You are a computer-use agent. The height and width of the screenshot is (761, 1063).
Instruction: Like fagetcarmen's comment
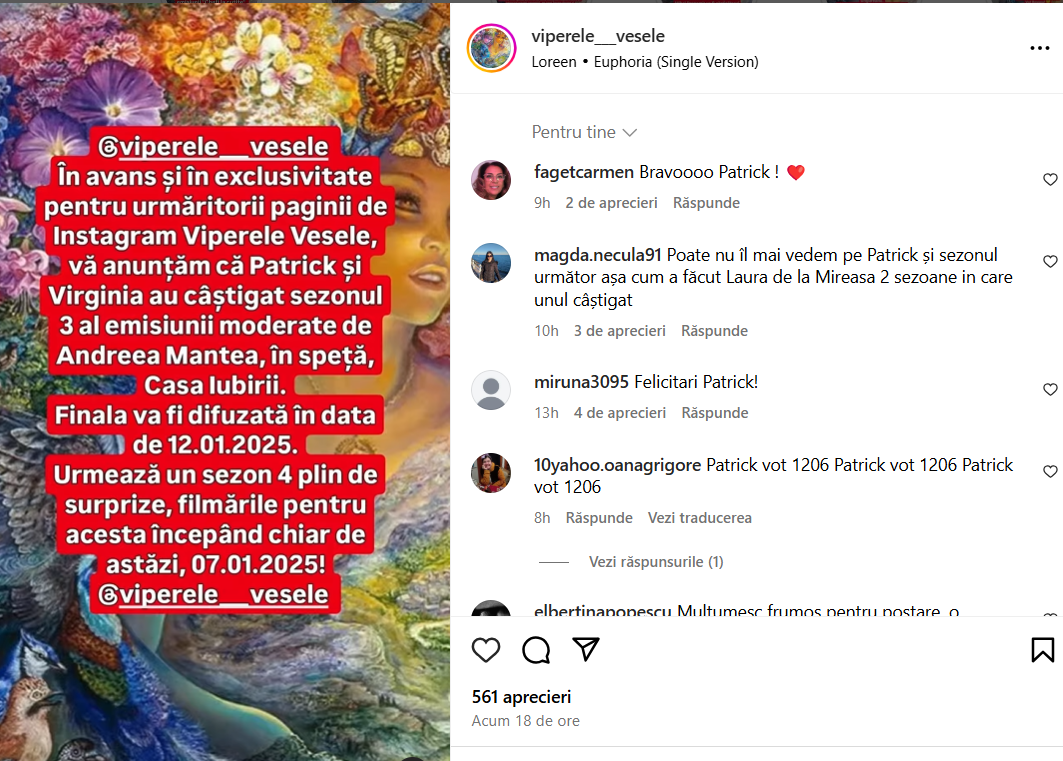pyautogui.click(x=1050, y=179)
